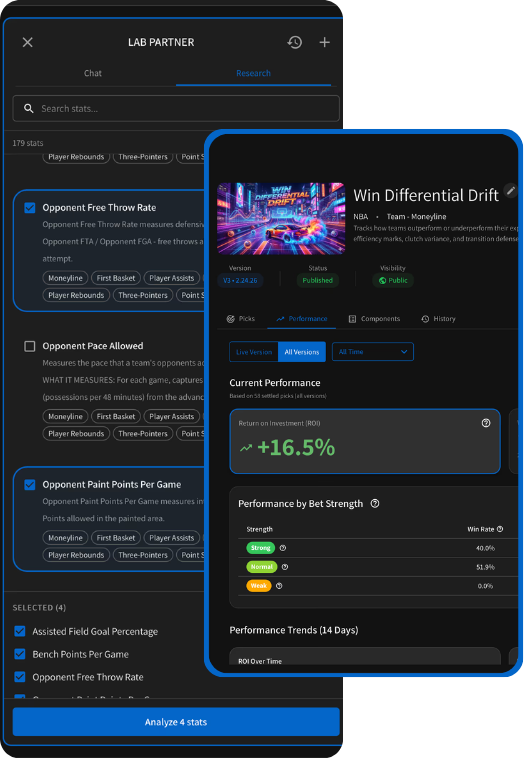
Task: Click the ROI upward trend arrow icon
Action: pyautogui.click(x=246, y=448)
